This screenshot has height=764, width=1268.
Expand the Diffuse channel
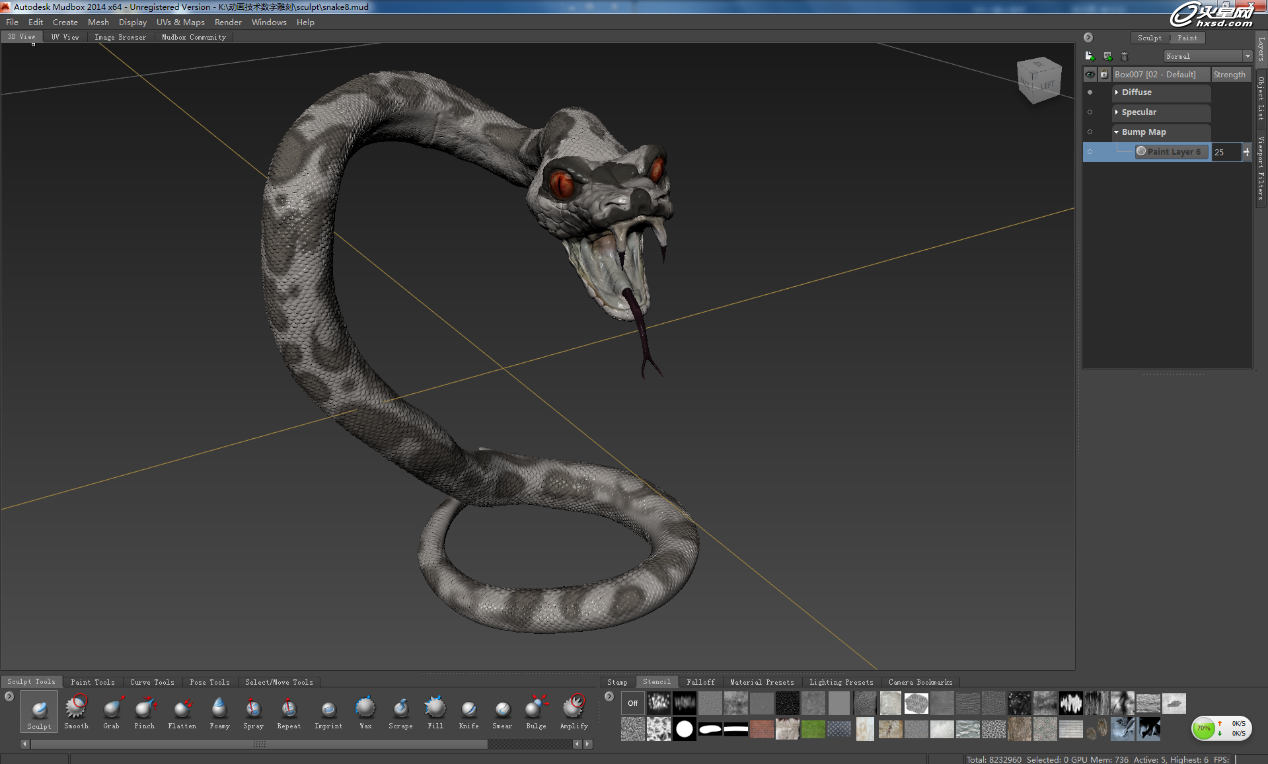(x=1116, y=92)
